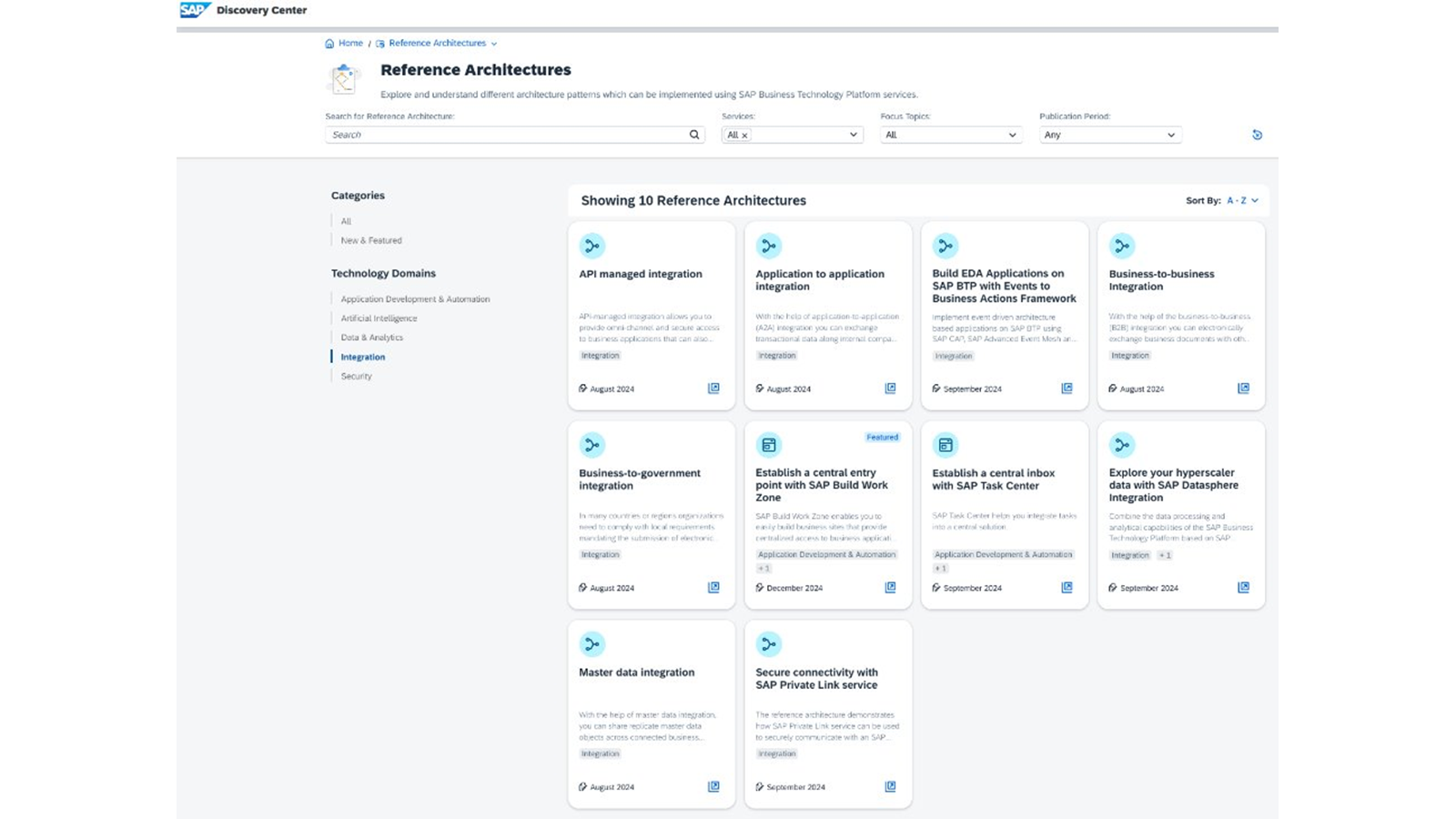Click the Featured badge on Work Zone card
The height and width of the screenshot is (819, 1456).
(882, 438)
